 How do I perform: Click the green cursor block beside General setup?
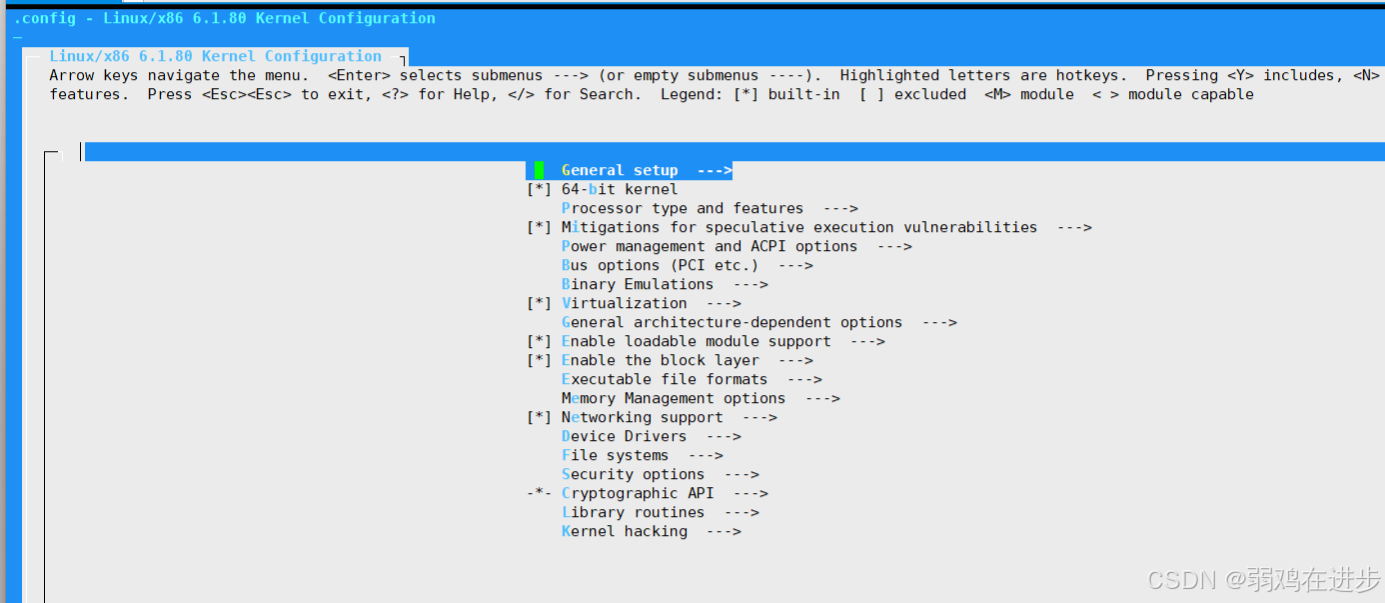click(x=539, y=170)
